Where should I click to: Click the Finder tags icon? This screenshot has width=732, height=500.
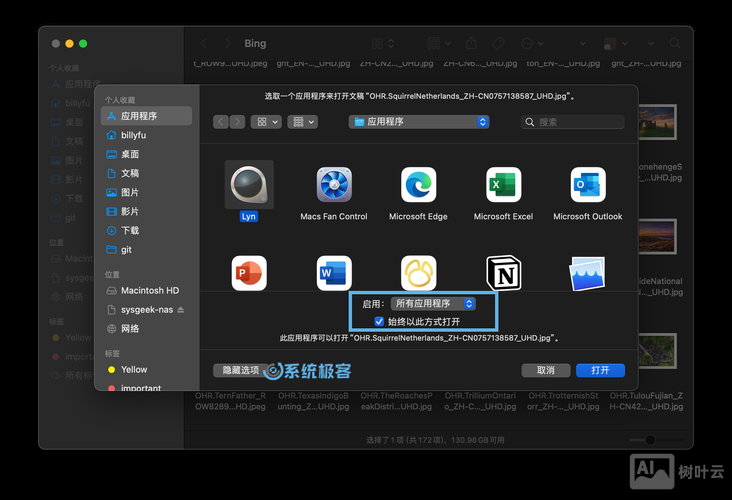tap(498, 43)
